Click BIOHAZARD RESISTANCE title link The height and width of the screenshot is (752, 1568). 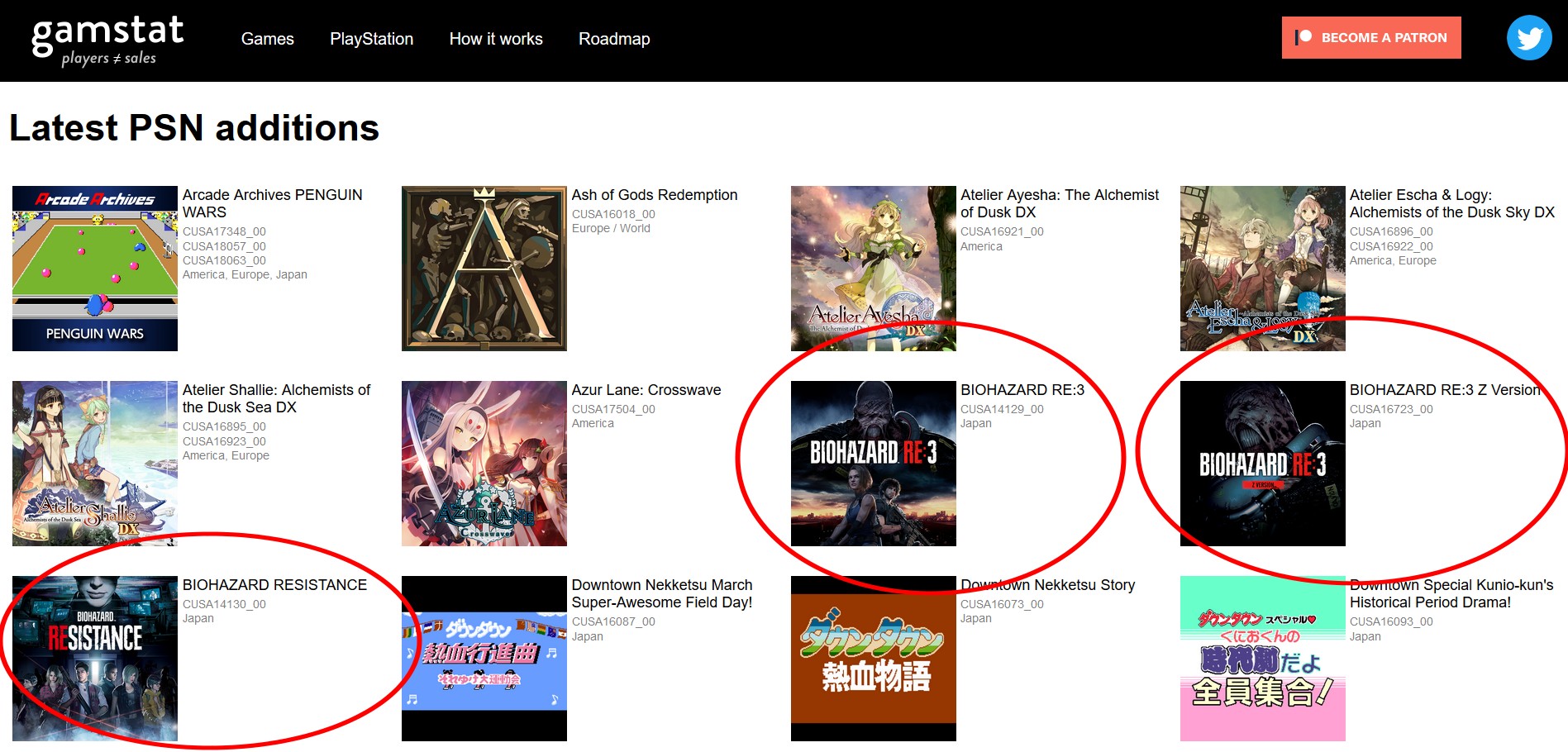tap(274, 585)
